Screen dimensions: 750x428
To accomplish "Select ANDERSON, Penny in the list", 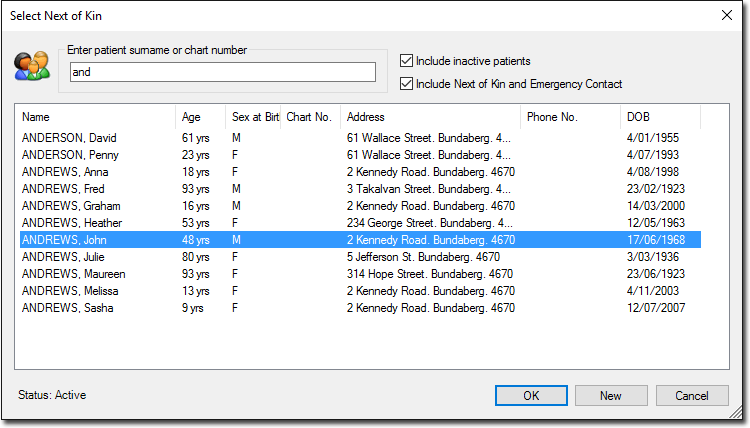I will [x=360, y=155].
